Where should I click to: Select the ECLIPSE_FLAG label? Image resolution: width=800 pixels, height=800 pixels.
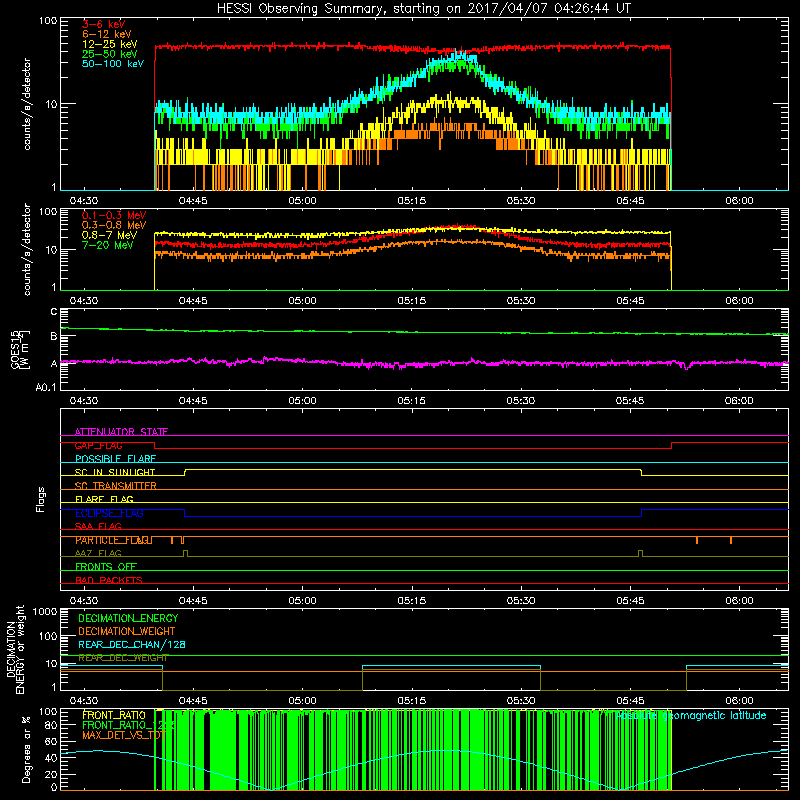pyautogui.click(x=109, y=513)
